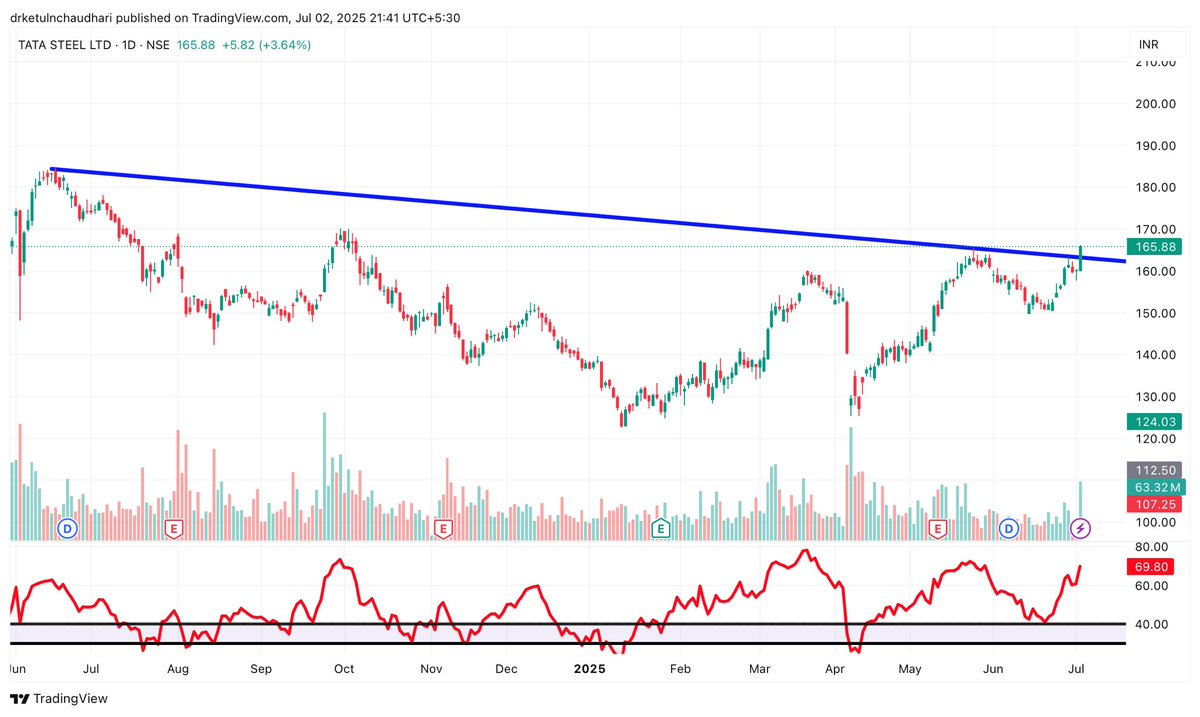Select the blue descending trend line
The height and width of the screenshot is (717, 1200).
click(588, 214)
